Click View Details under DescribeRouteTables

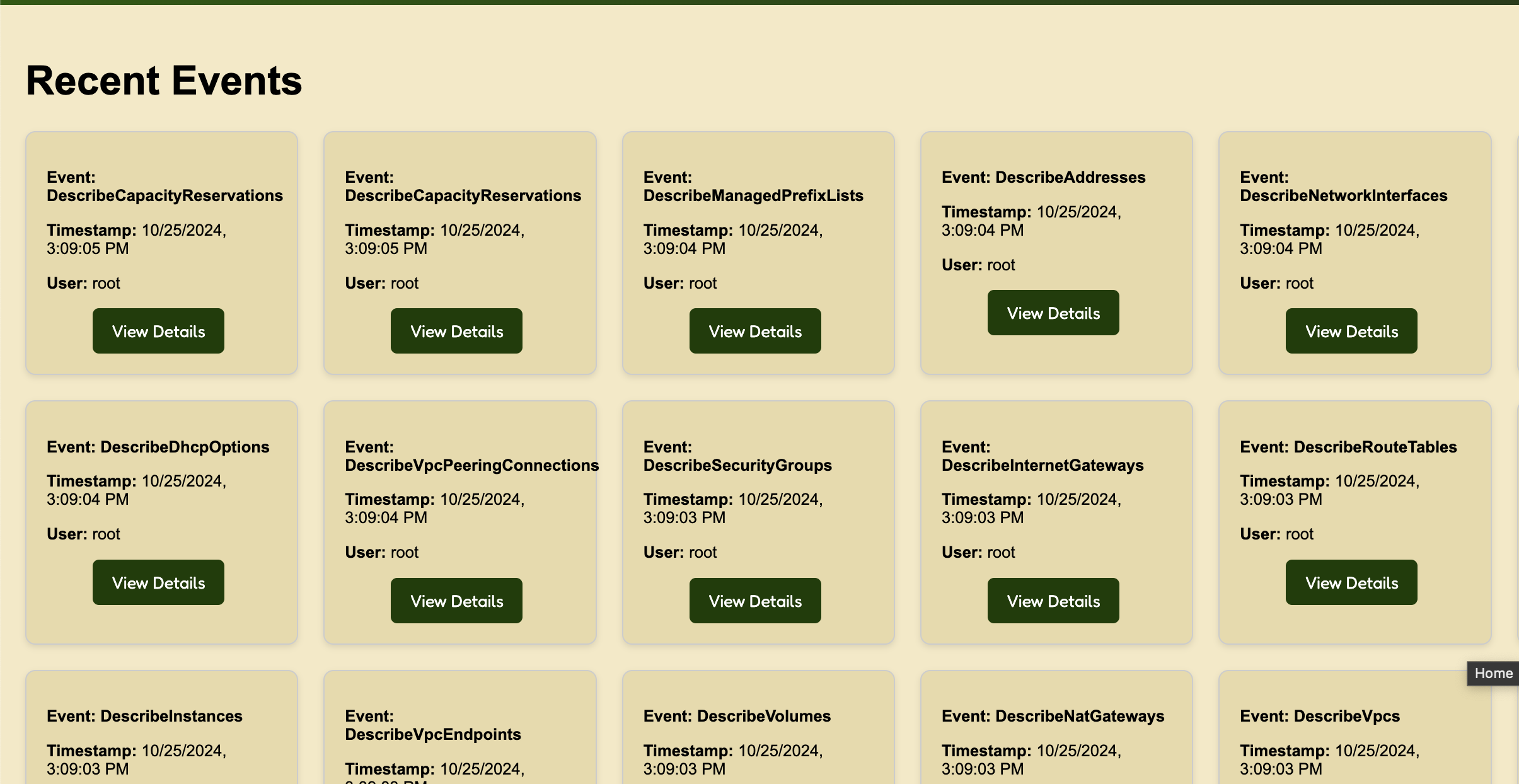click(1351, 582)
